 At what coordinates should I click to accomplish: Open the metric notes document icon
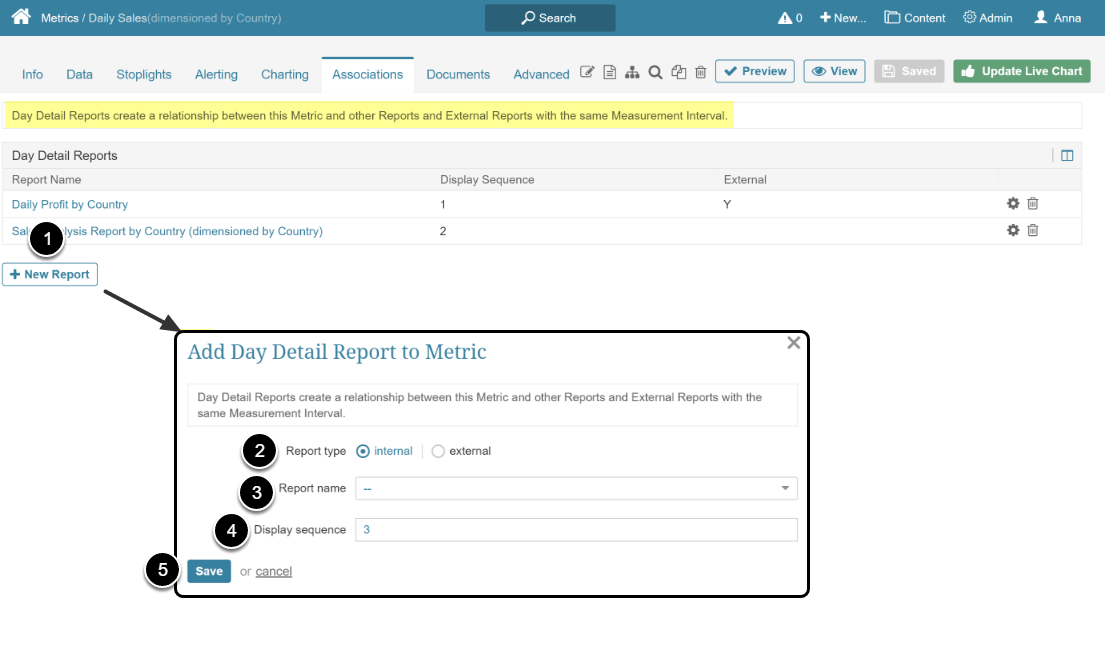[610, 72]
